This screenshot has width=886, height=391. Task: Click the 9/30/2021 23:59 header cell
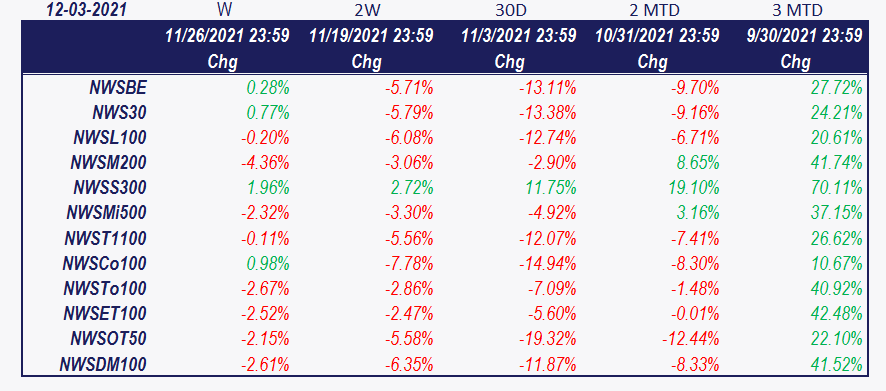[804, 36]
